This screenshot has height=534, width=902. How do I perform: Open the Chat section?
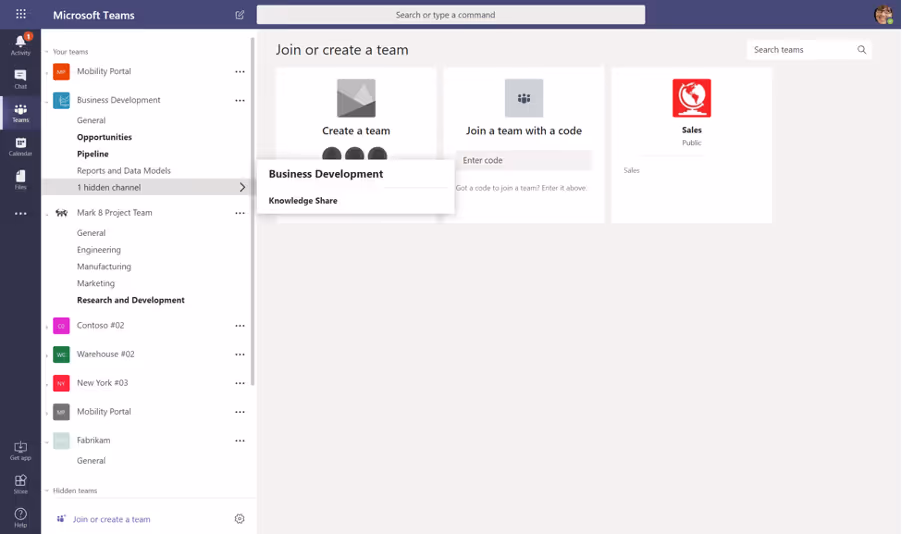tap(21, 79)
